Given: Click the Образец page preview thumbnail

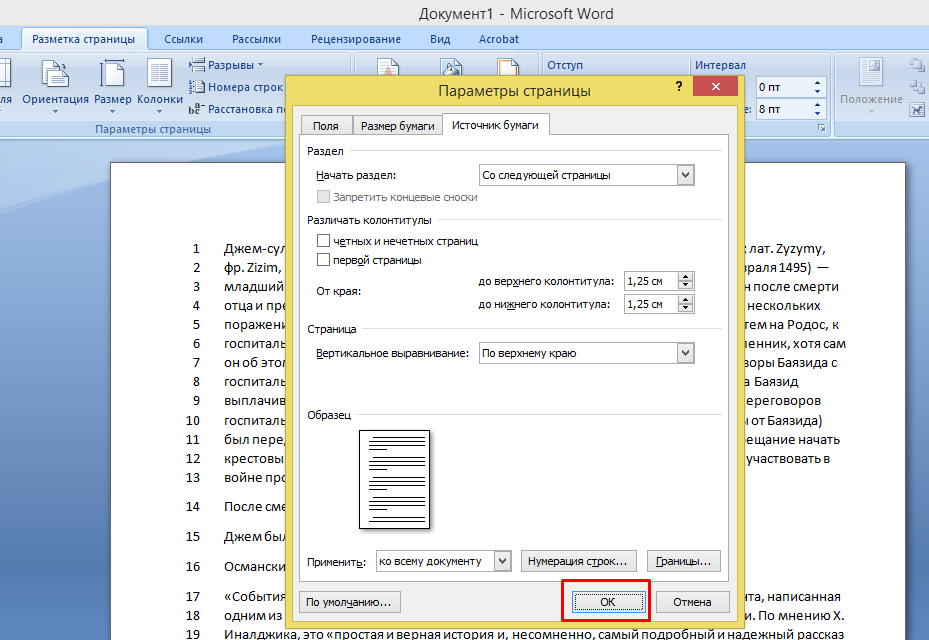Looking at the screenshot, I should tap(395, 479).
